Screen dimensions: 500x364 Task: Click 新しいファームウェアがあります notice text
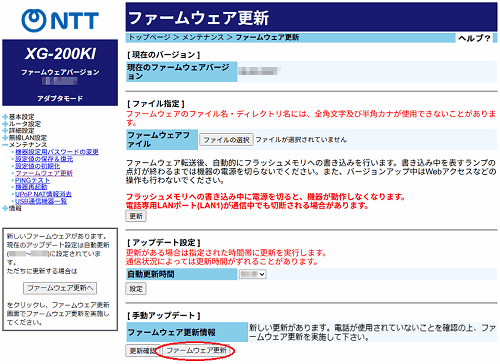(x=57, y=236)
